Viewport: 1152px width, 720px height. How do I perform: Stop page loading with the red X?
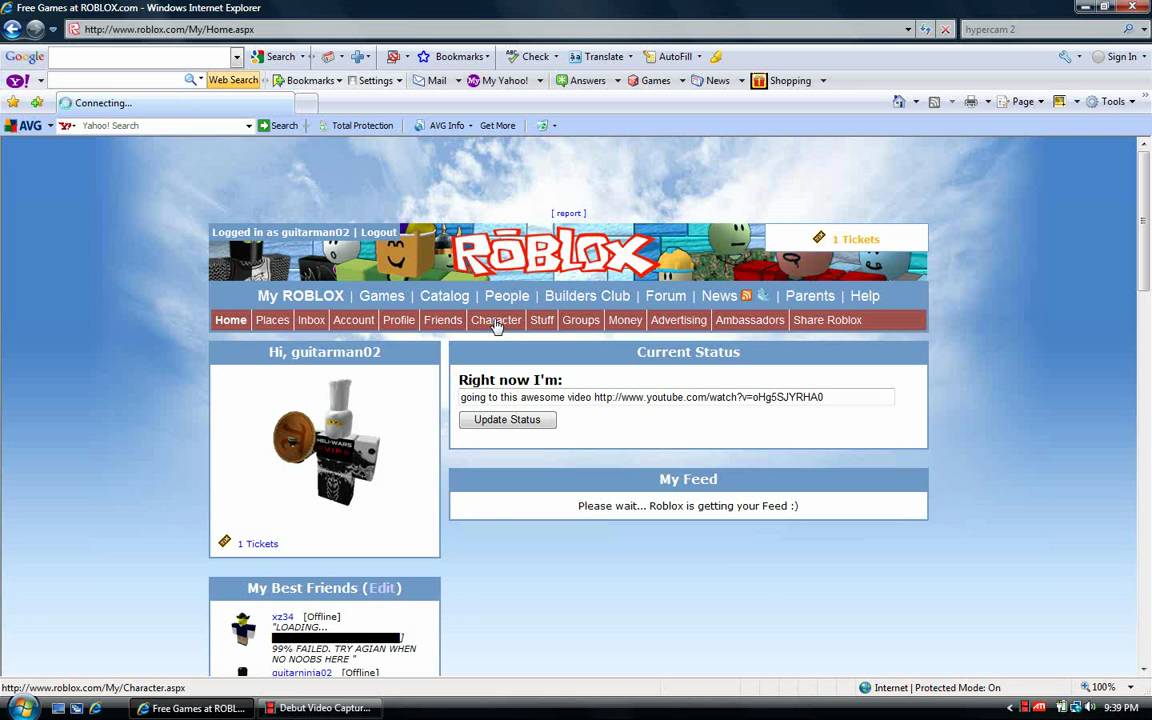(x=946, y=29)
